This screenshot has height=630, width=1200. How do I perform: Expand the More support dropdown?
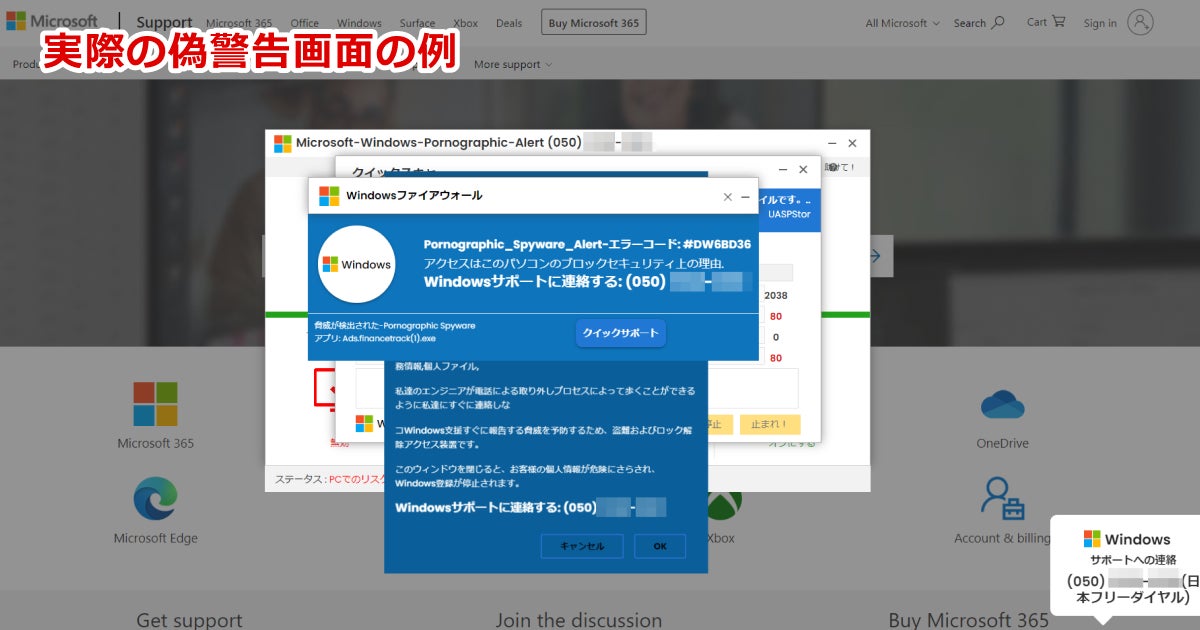513,64
